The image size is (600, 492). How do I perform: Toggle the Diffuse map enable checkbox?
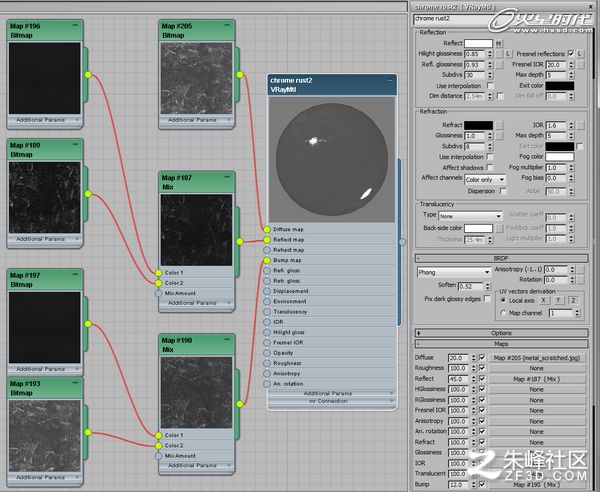(x=482, y=358)
